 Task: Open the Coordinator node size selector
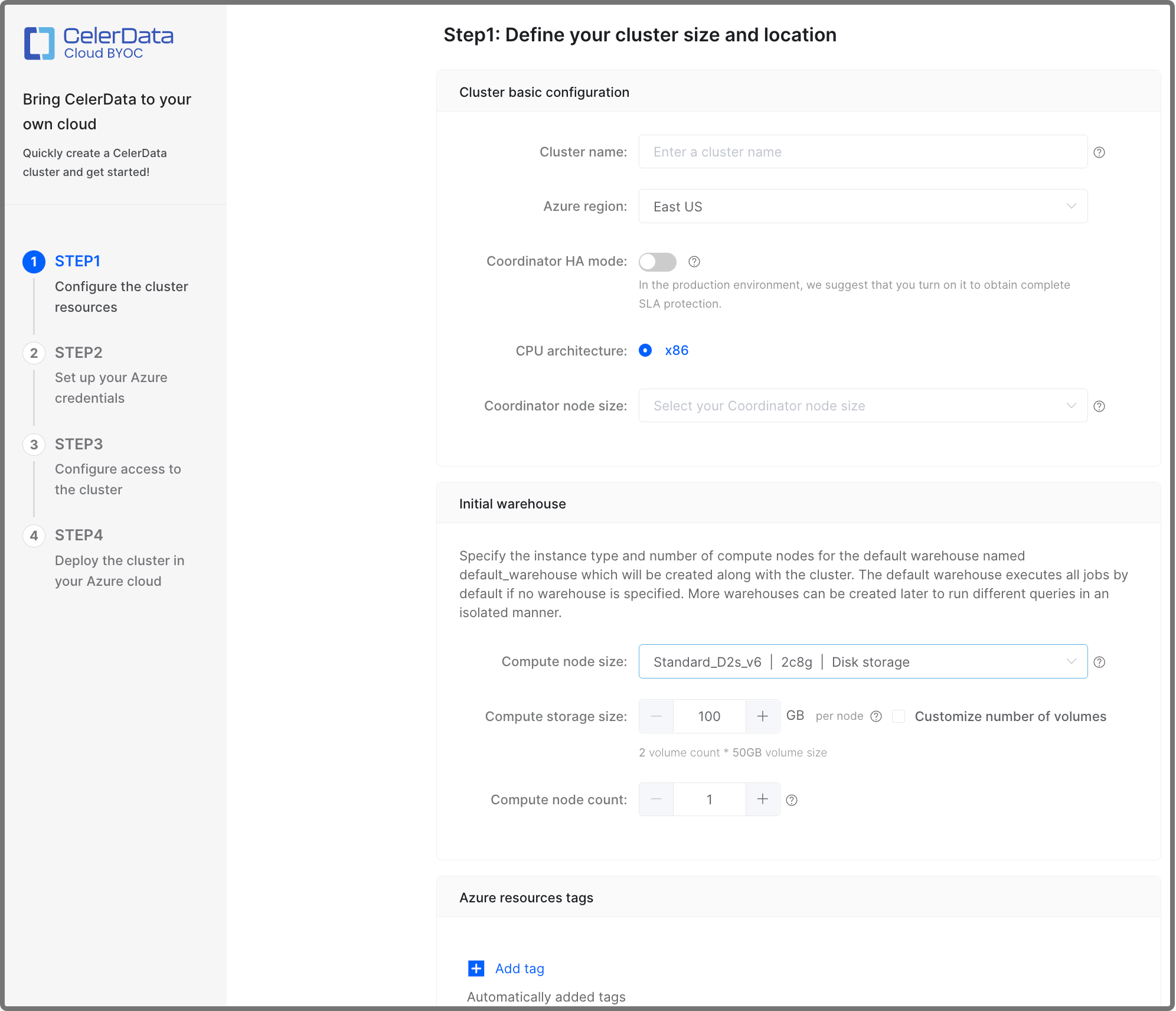(x=862, y=406)
